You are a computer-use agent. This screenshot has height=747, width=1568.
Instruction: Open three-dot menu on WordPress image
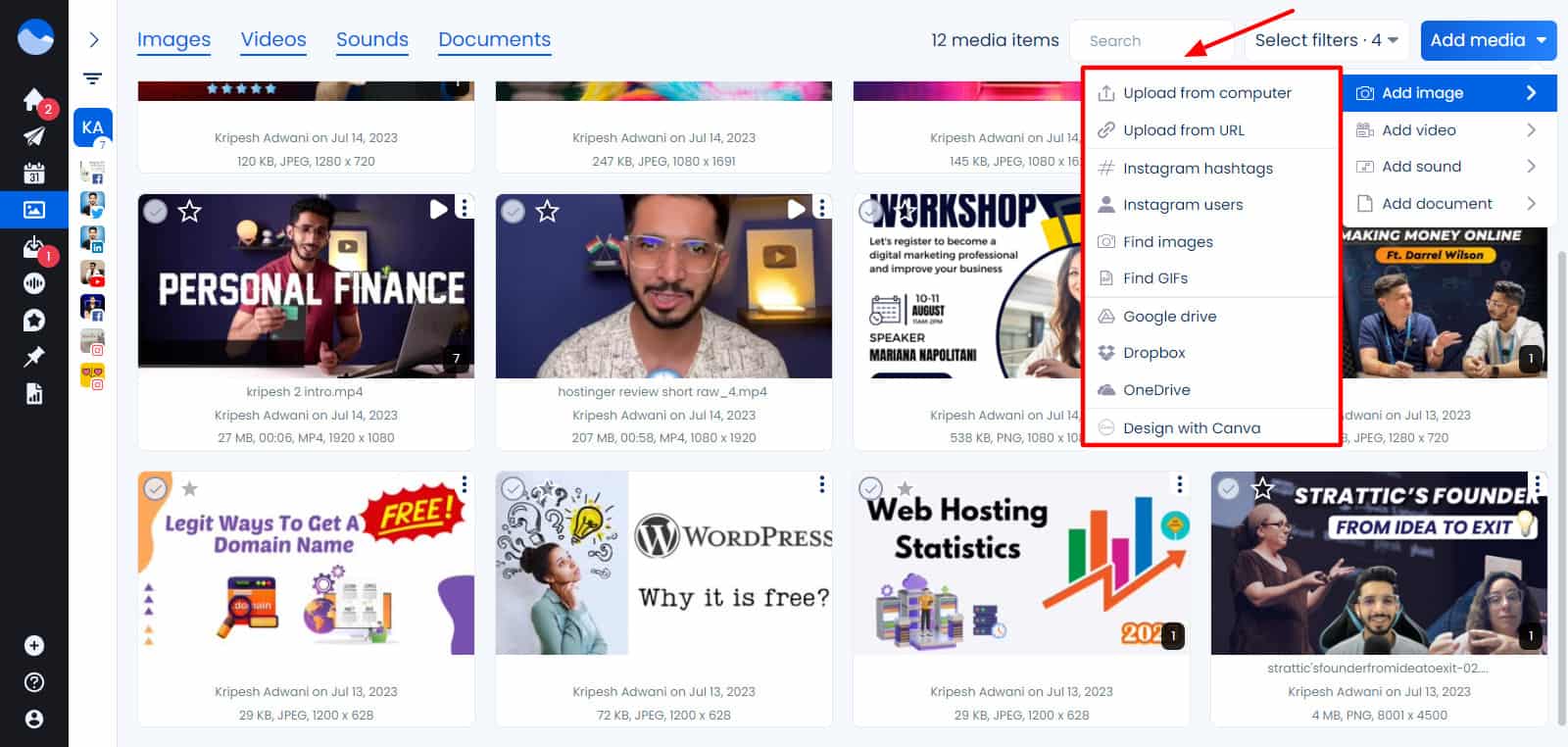(822, 484)
